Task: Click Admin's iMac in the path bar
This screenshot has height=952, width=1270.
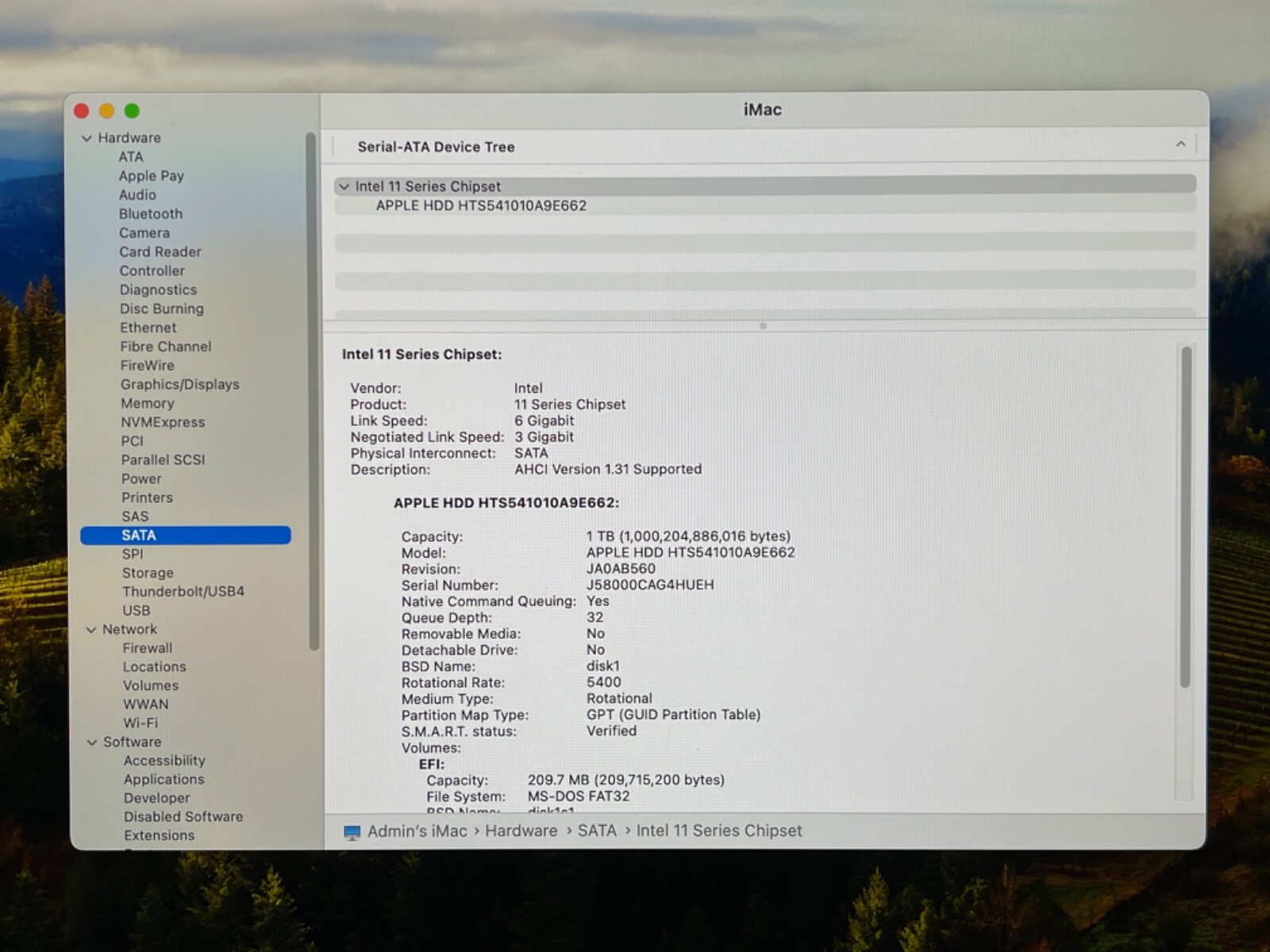Action: point(418,831)
